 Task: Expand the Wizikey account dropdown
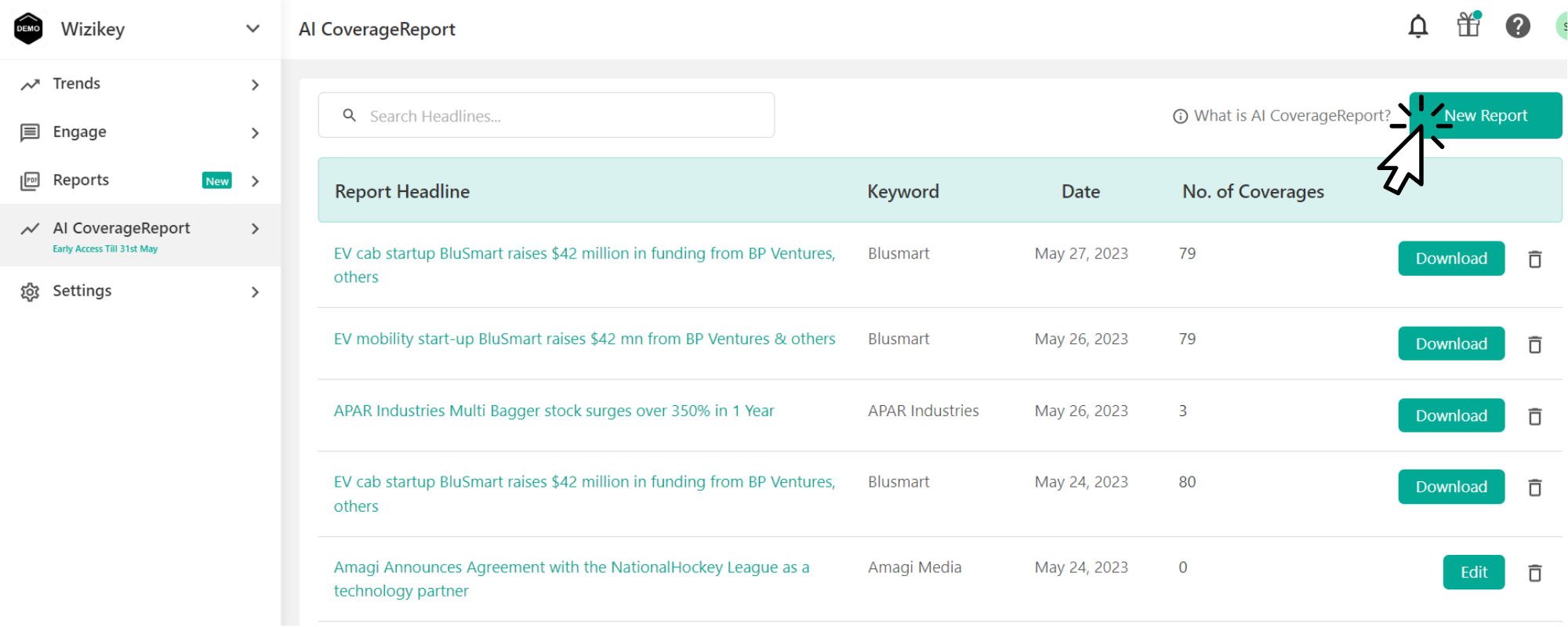coord(252,28)
